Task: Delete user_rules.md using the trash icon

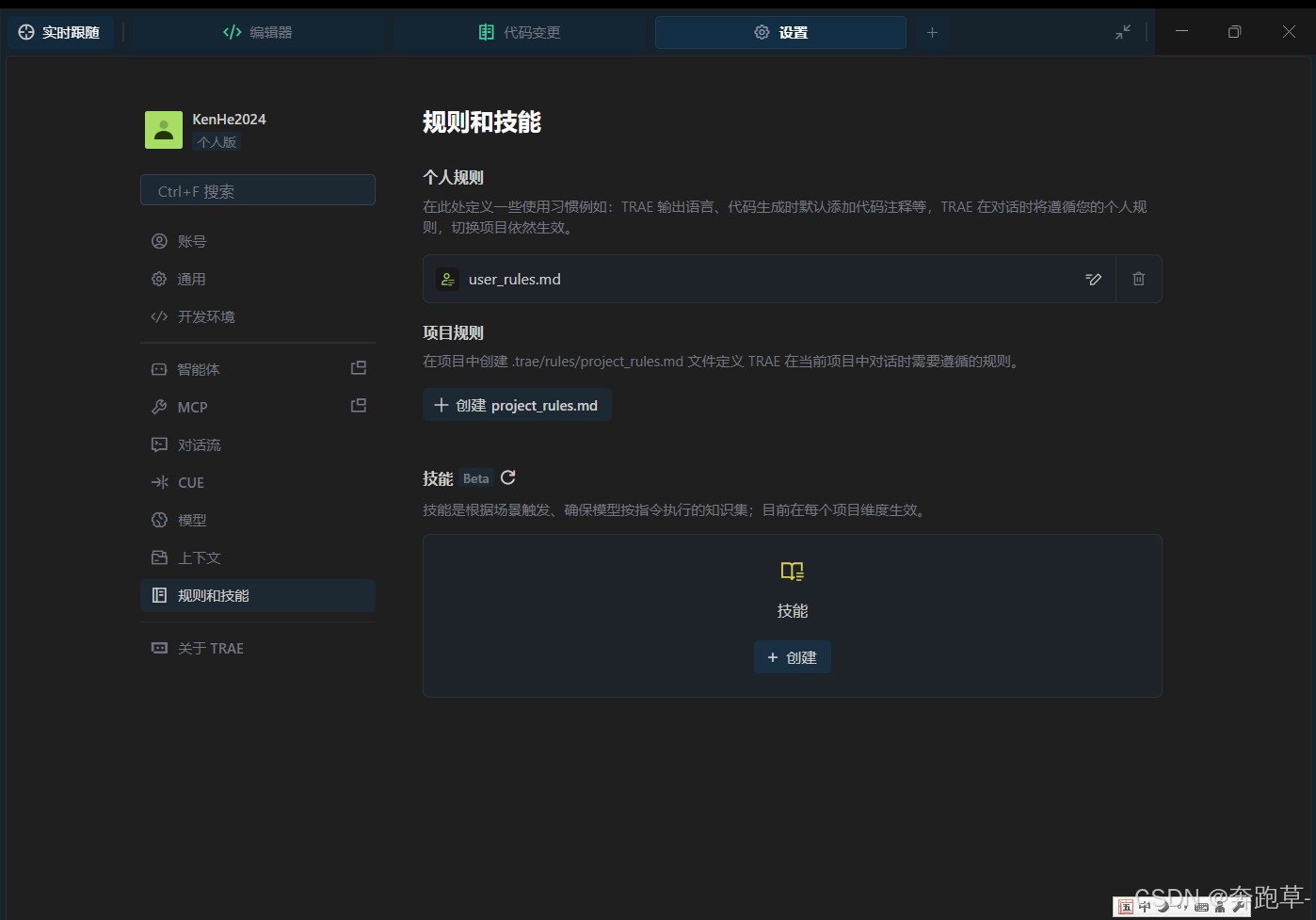Action: tap(1138, 279)
